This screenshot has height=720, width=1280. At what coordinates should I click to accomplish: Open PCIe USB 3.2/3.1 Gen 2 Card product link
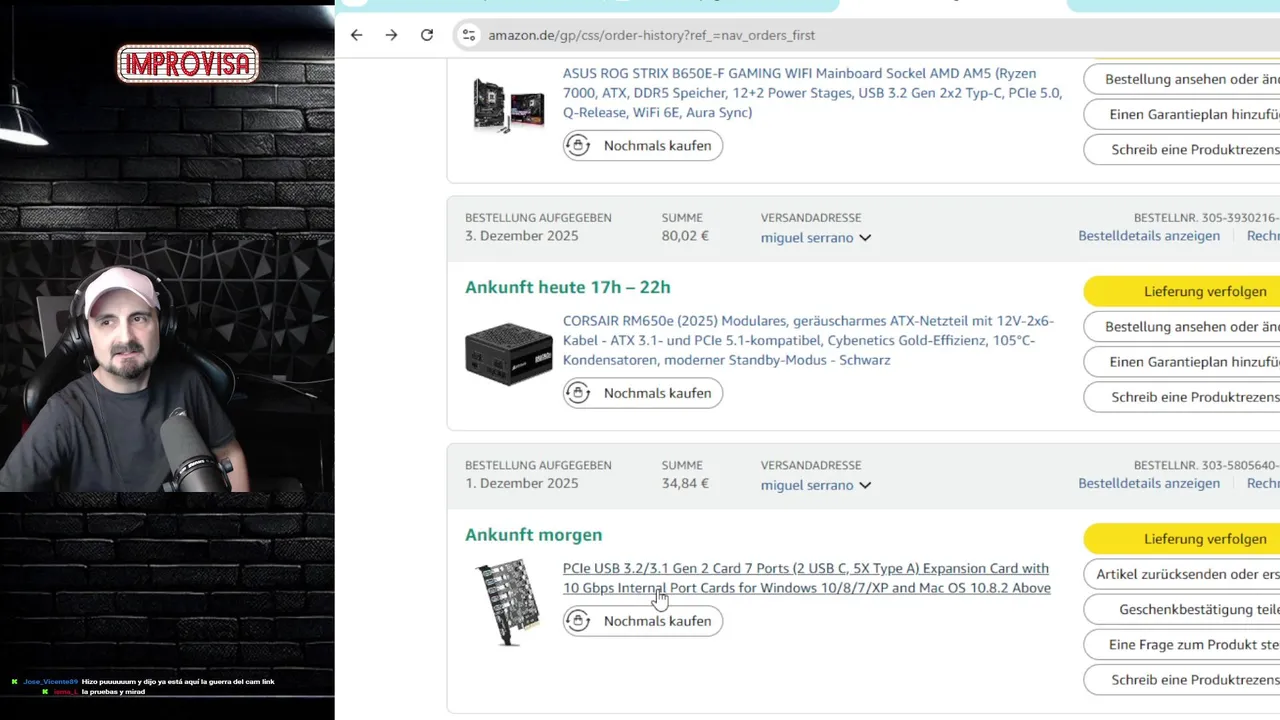(807, 578)
